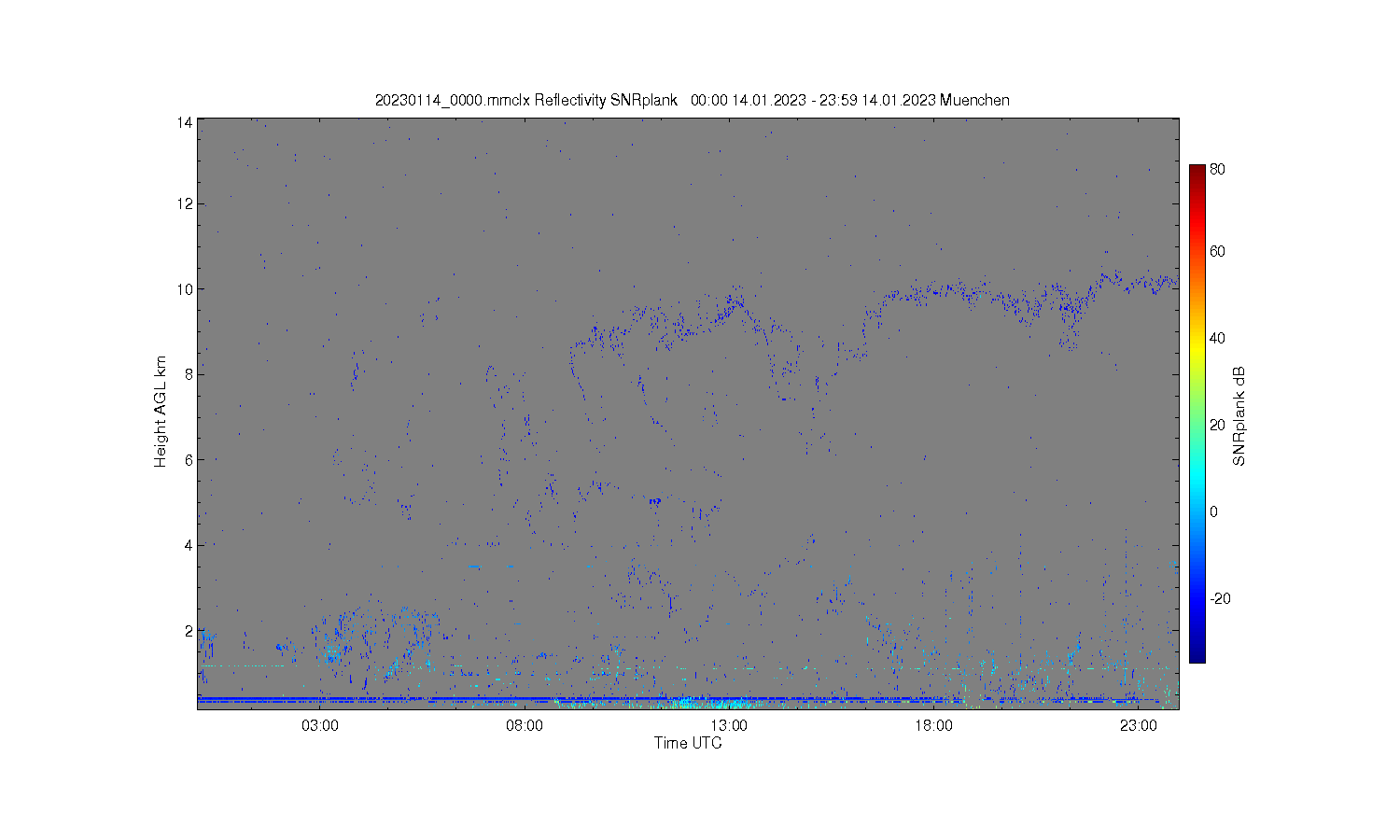Click the 03:00 time tick label
Viewport: 1400px width, 840px height.
click(320, 725)
